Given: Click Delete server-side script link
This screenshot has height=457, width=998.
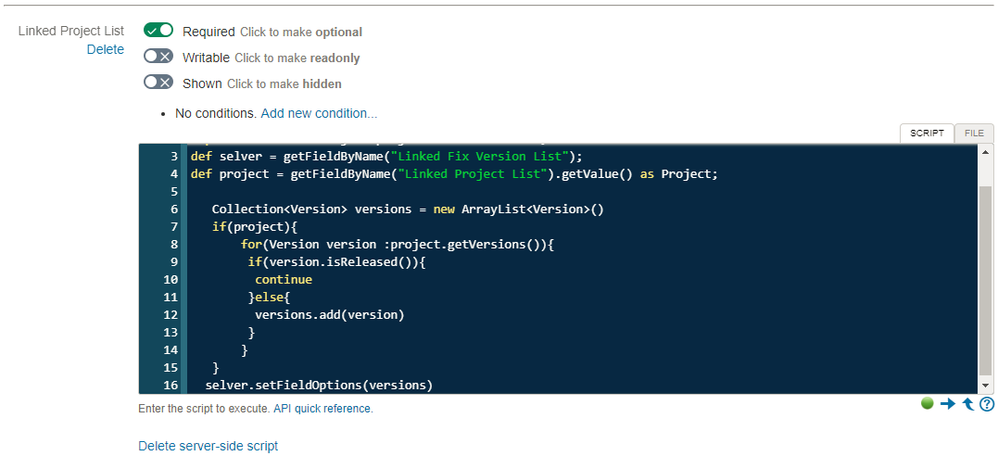Looking at the screenshot, I should click(208, 446).
